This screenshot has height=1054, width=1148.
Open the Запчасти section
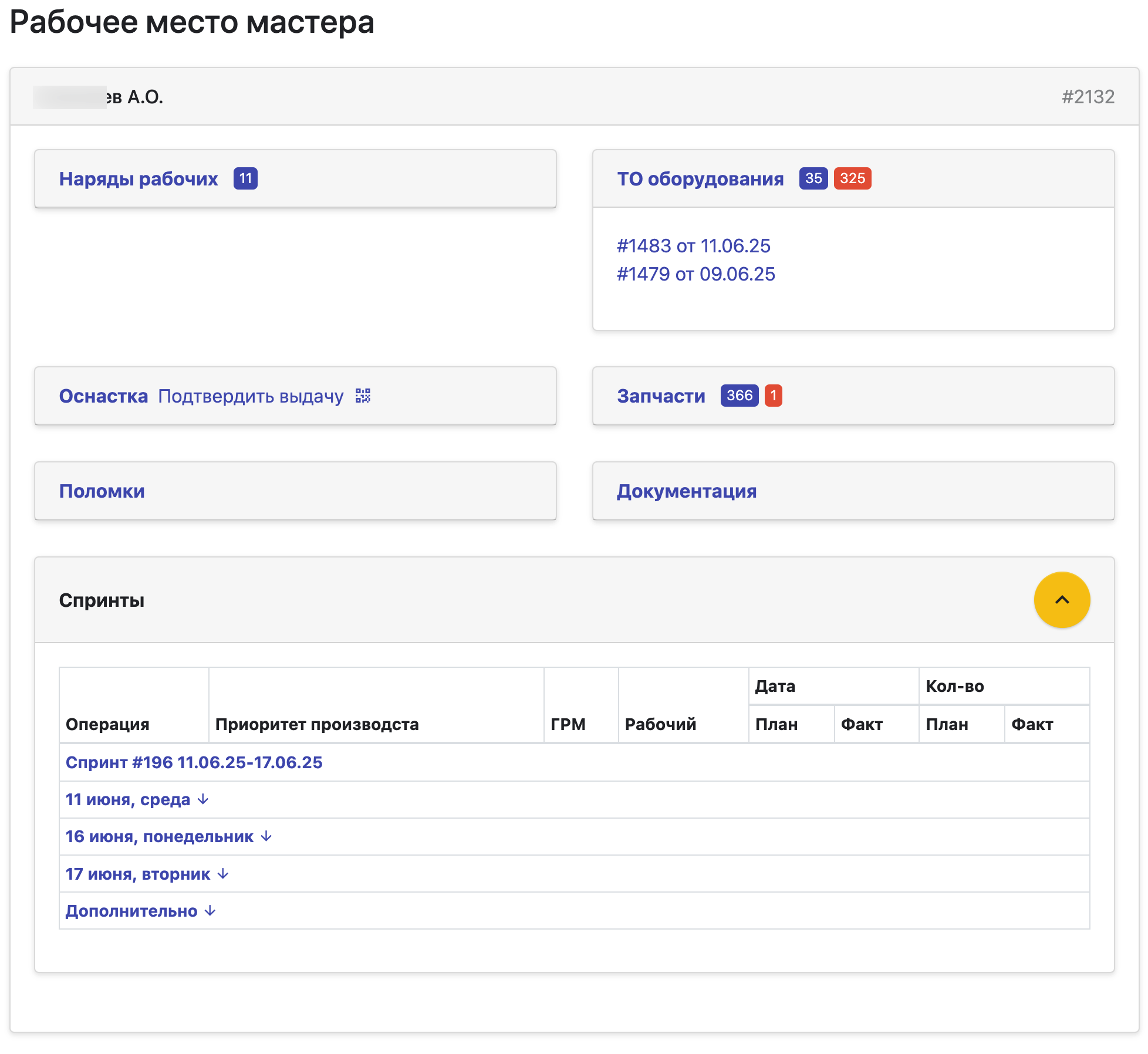661,396
